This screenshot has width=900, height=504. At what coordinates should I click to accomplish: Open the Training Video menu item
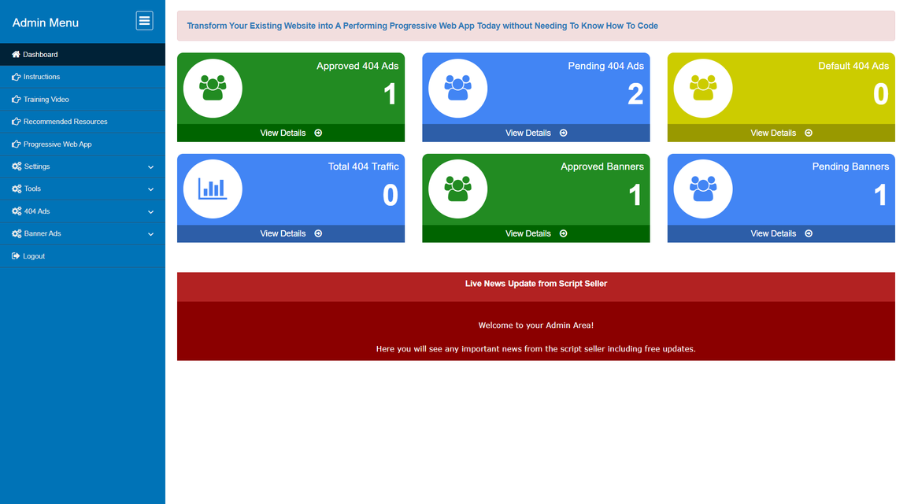pos(83,99)
